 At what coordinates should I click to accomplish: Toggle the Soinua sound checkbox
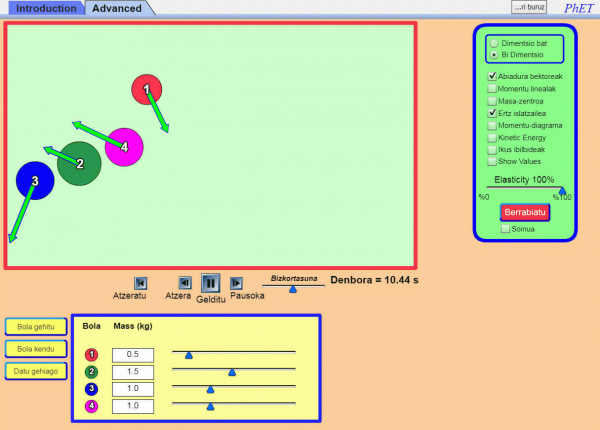tap(506, 229)
